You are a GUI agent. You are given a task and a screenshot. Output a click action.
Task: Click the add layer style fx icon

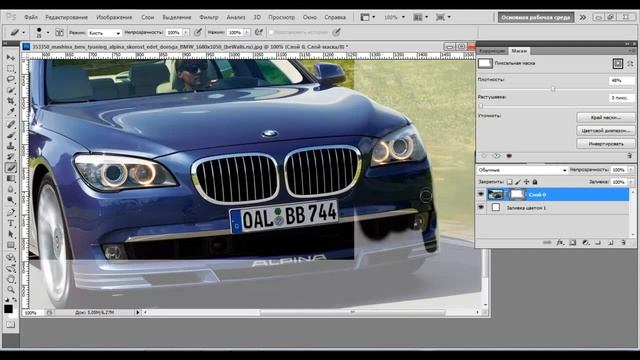[x=560, y=242]
